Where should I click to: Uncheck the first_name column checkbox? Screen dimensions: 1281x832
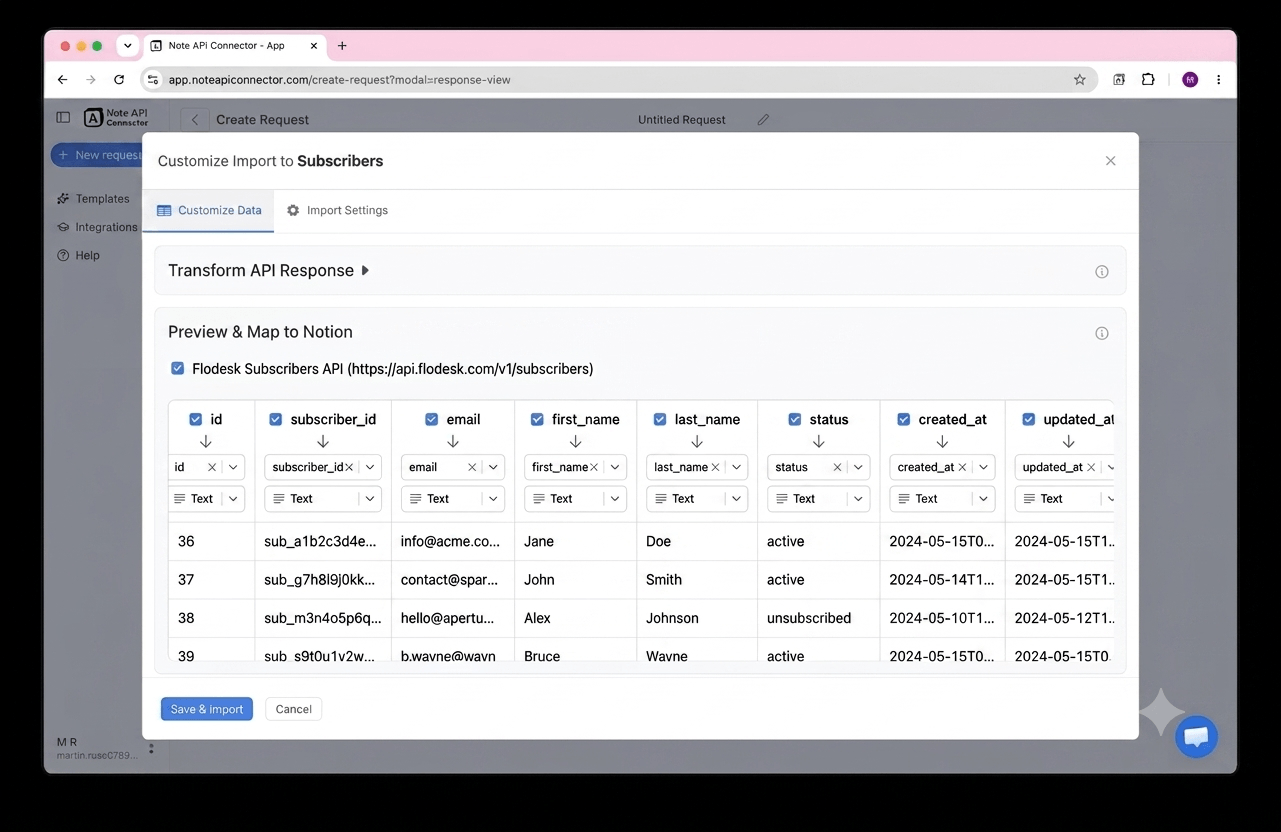pyautogui.click(x=537, y=420)
